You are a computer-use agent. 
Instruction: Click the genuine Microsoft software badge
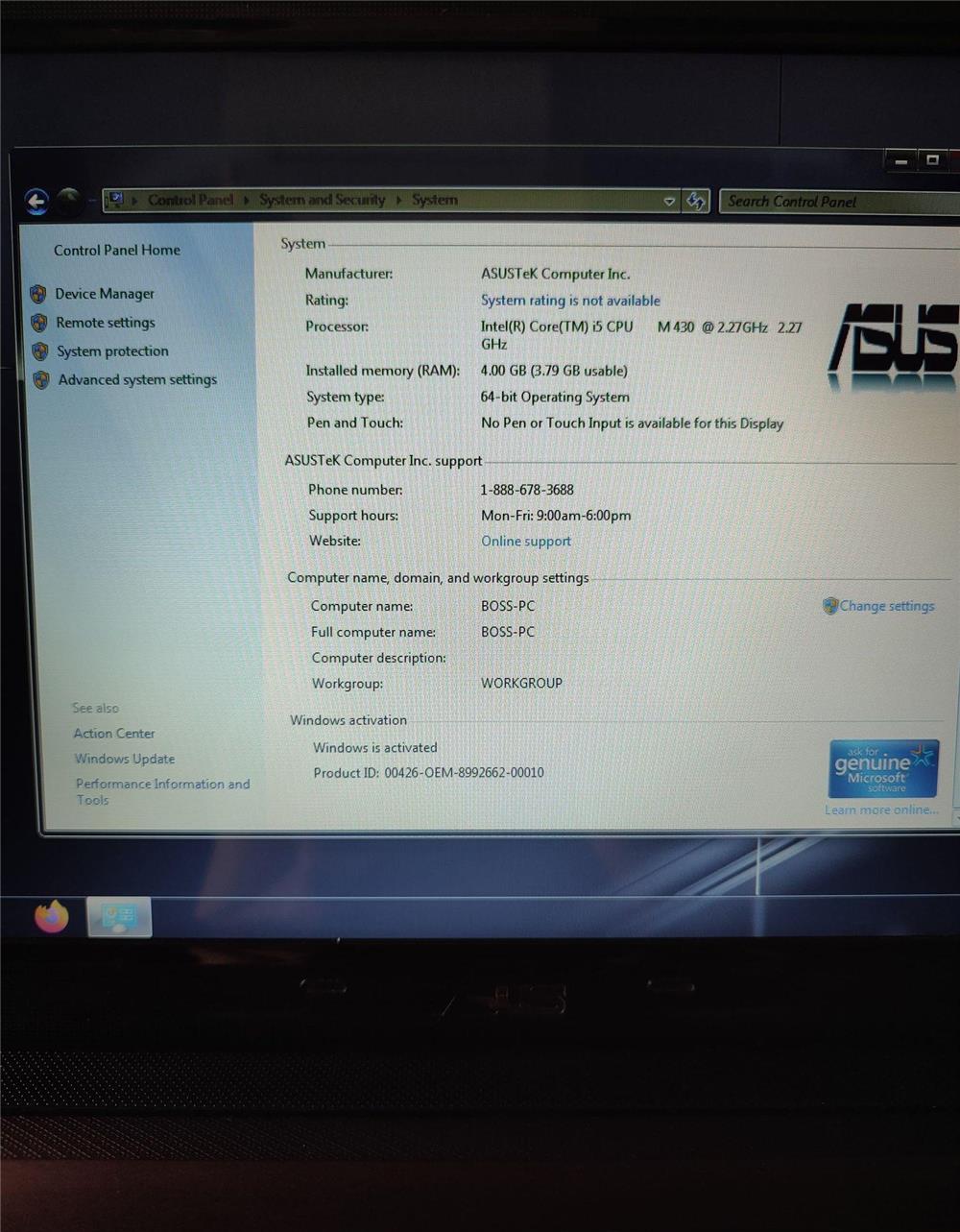pos(883,768)
